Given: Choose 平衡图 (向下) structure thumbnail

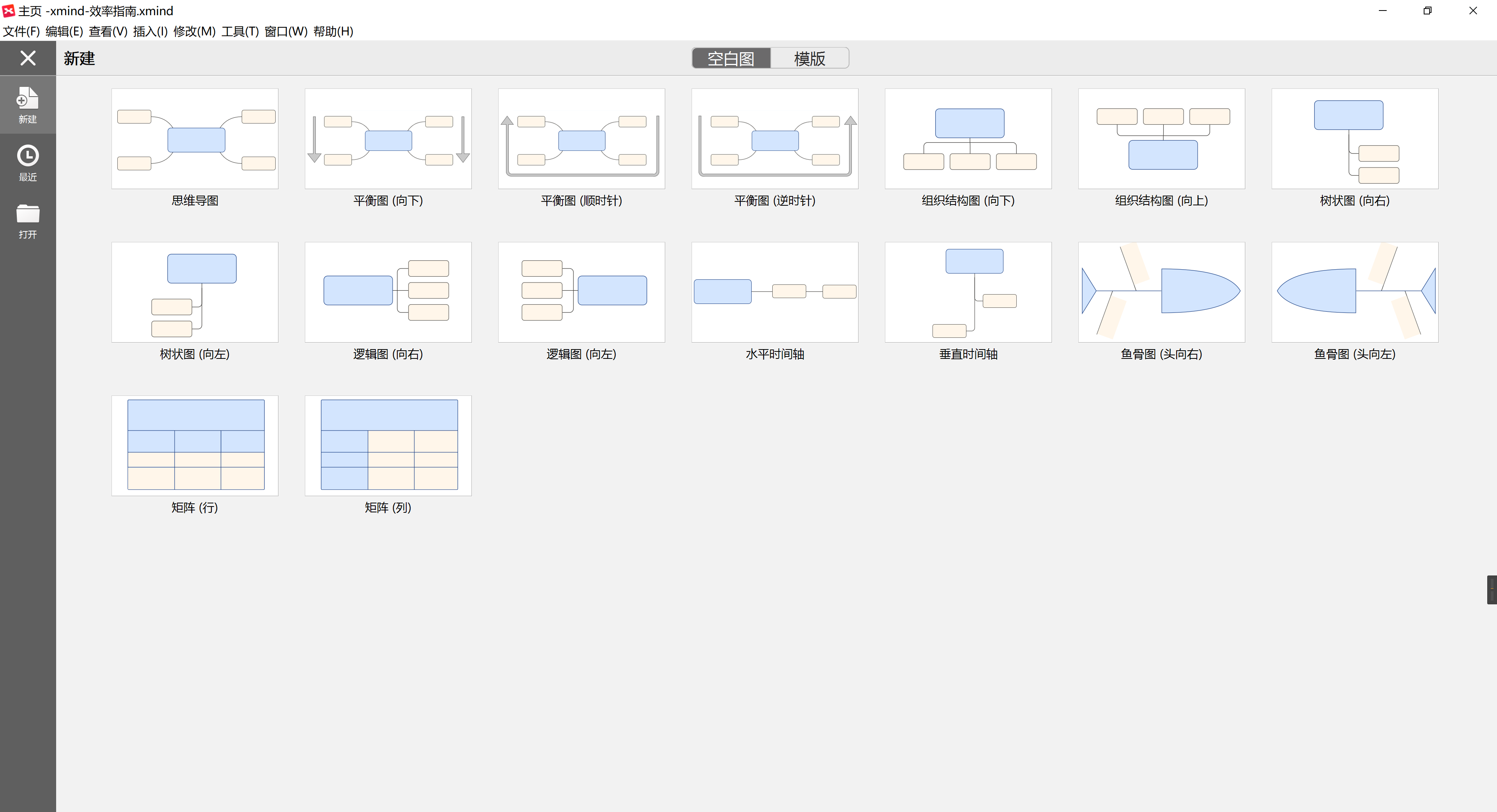Looking at the screenshot, I should click(x=388, y=139).
